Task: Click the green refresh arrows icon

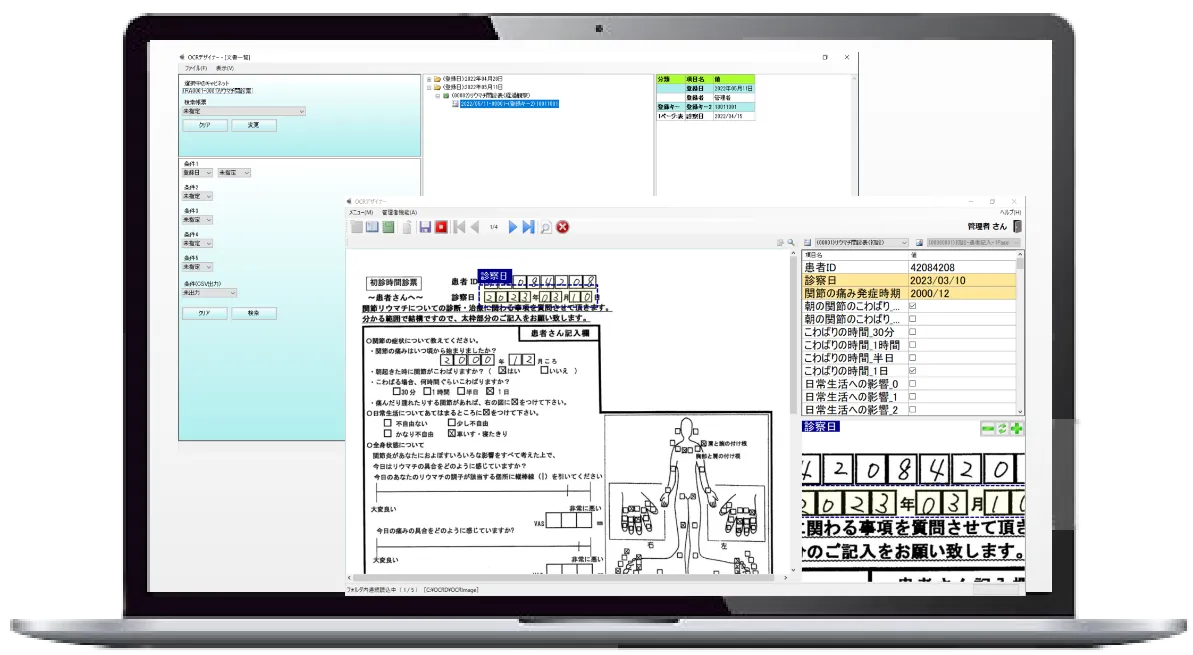Action: pyautogui.click(x=1003, y=428)
